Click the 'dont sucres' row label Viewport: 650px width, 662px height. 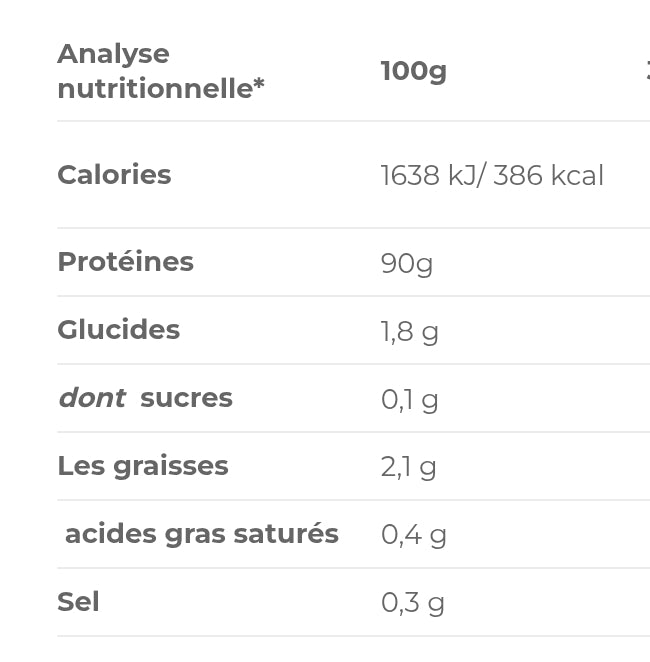tap(146, 398)
